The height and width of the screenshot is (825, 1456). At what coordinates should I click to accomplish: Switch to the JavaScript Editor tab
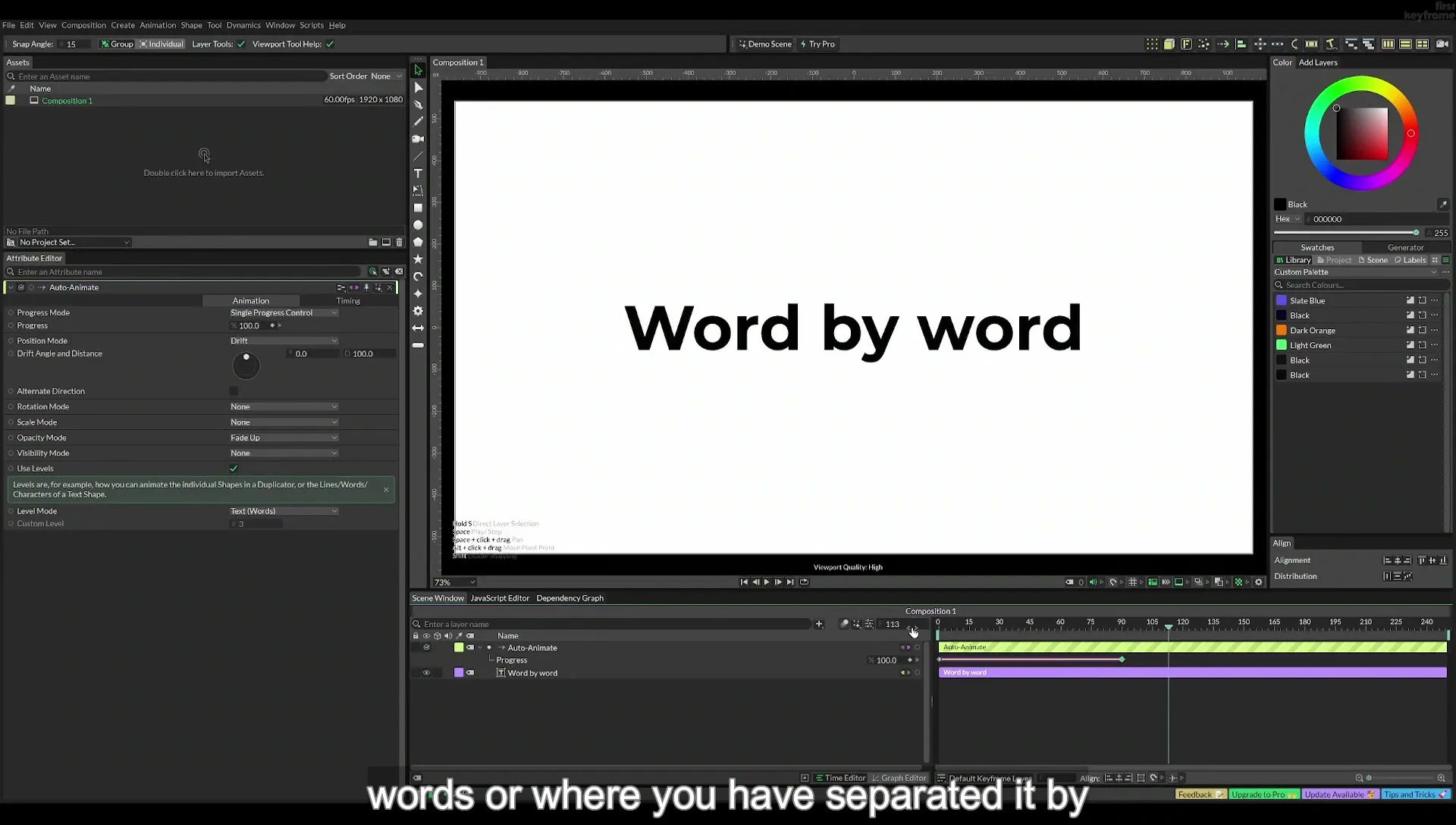500,598
